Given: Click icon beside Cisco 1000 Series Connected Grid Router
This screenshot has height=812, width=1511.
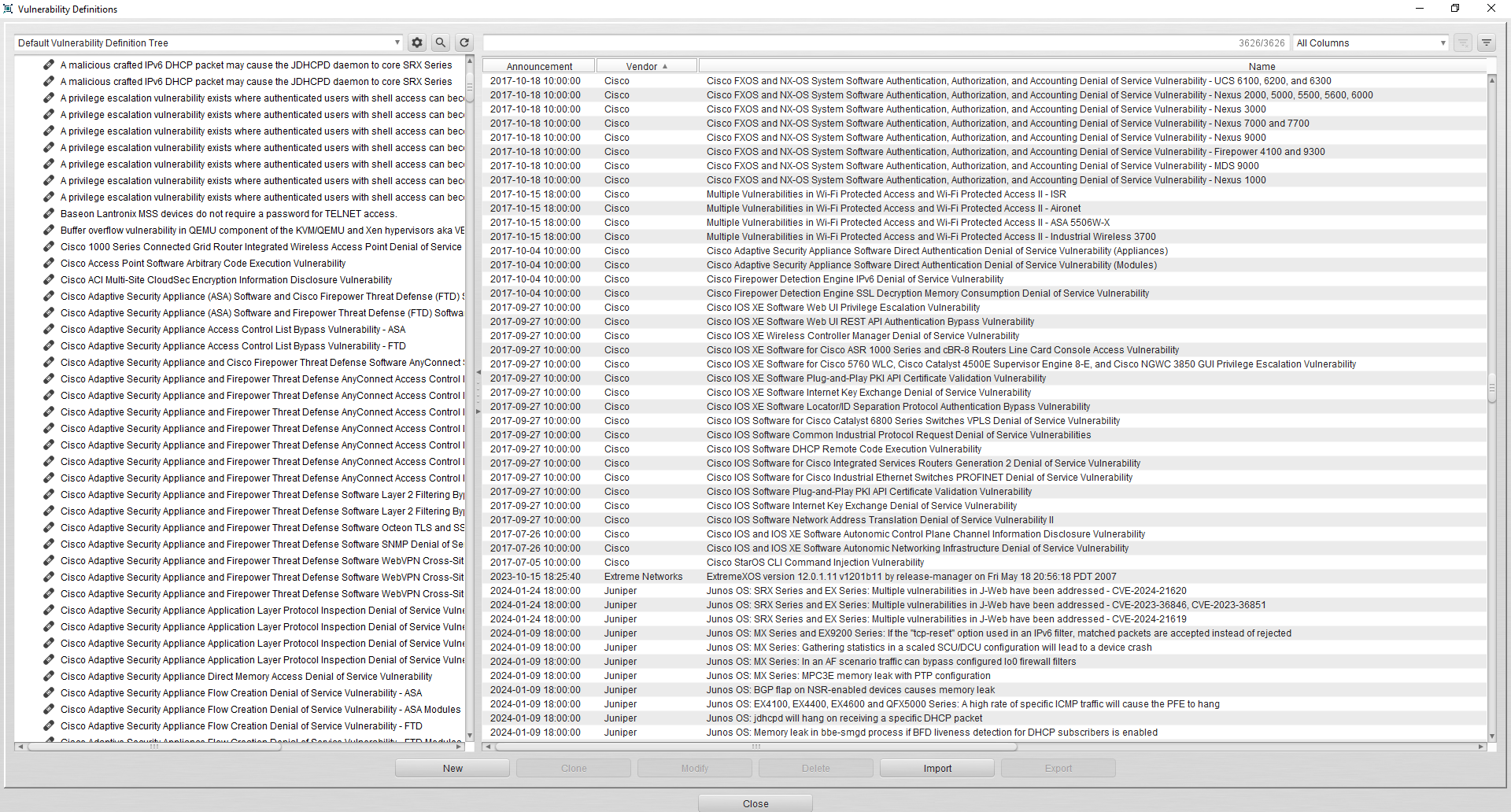Looking at the screenshot, I should coord(49,246).
